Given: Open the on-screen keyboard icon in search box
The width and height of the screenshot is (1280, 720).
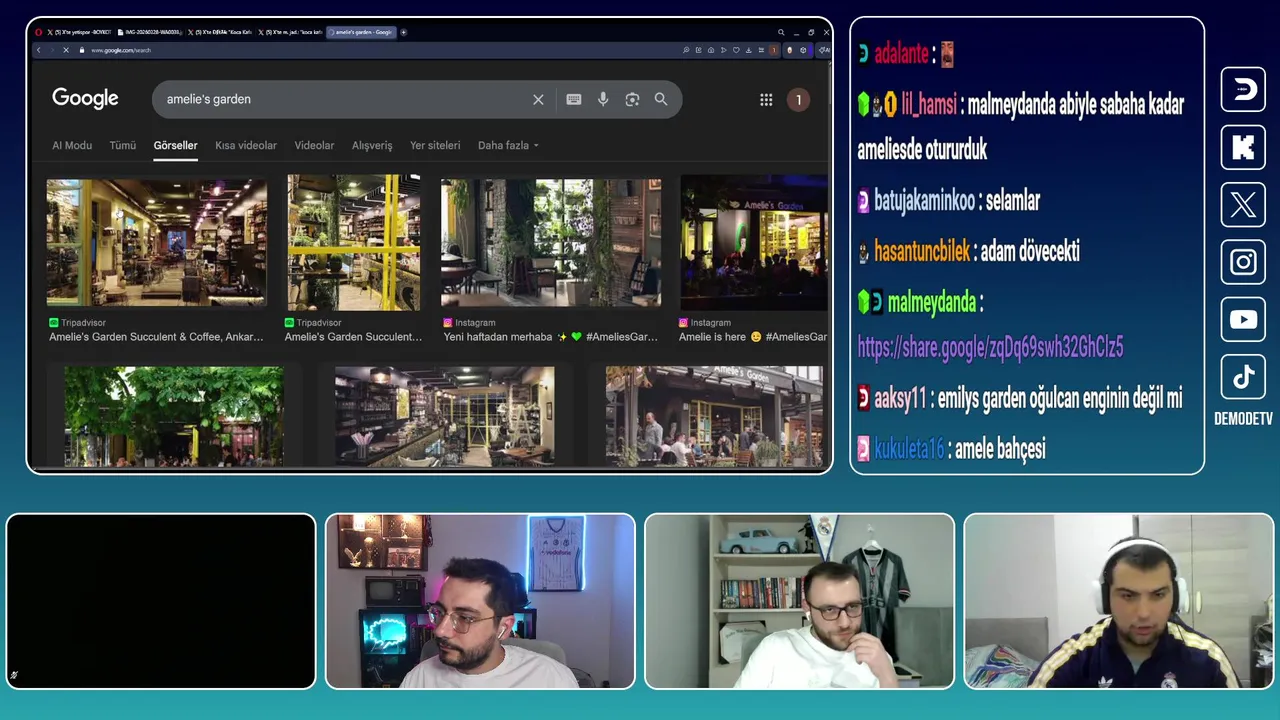Looking at the screenshot, I should (574, 99).
